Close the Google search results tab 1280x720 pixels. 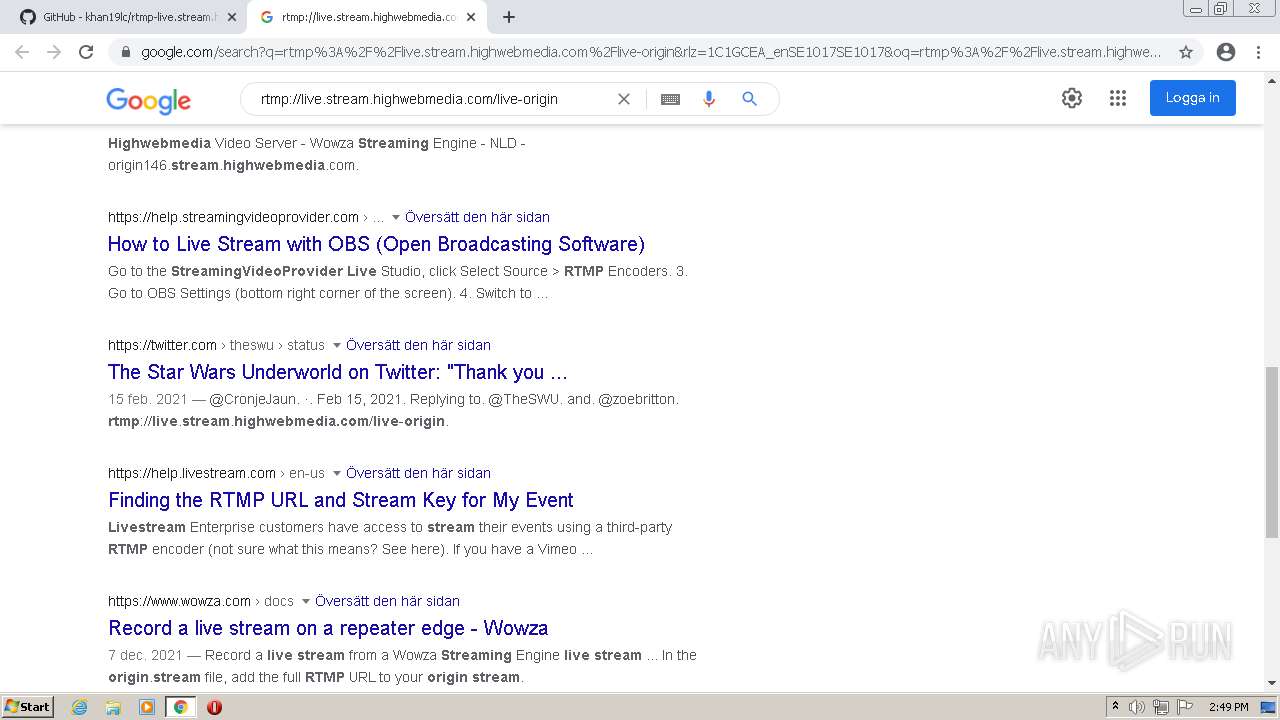[x=471, y=17]
